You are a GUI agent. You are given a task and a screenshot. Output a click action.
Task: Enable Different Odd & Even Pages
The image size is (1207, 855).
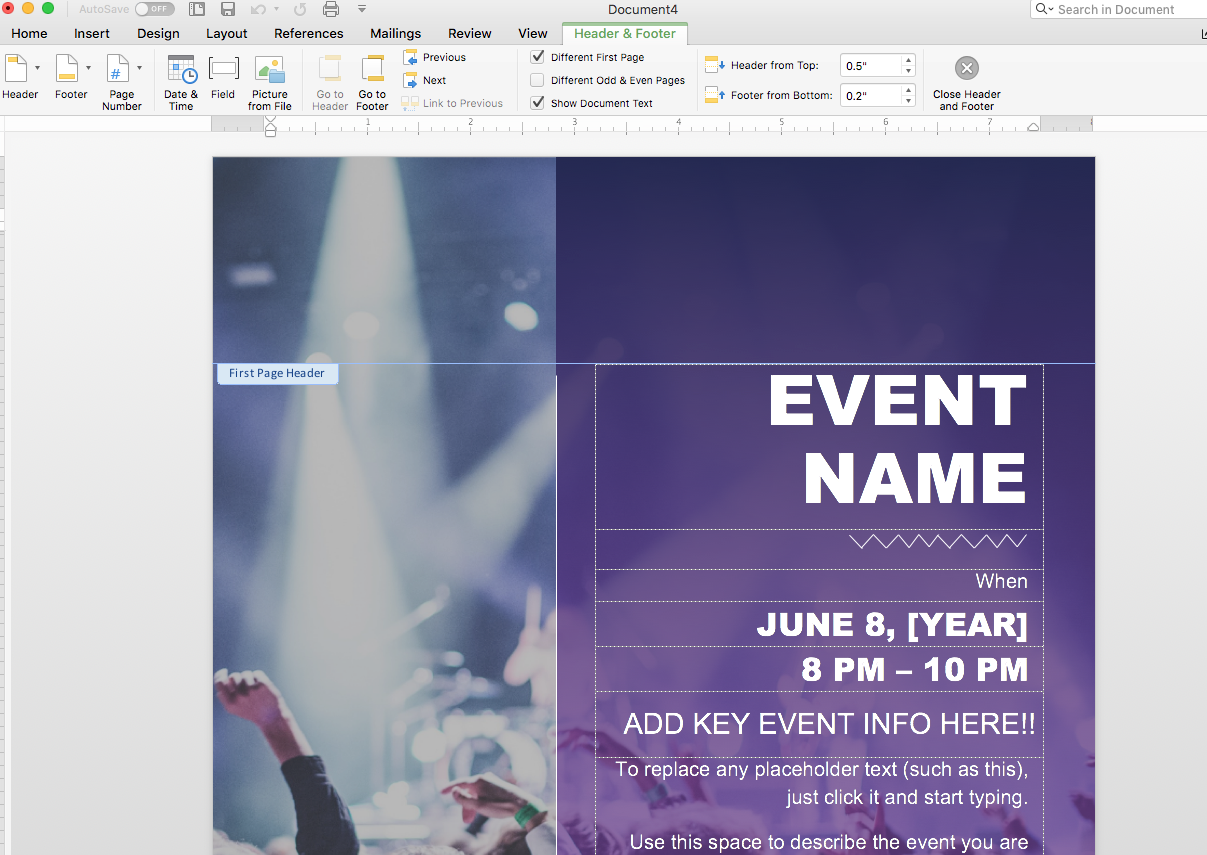[537, 80]
